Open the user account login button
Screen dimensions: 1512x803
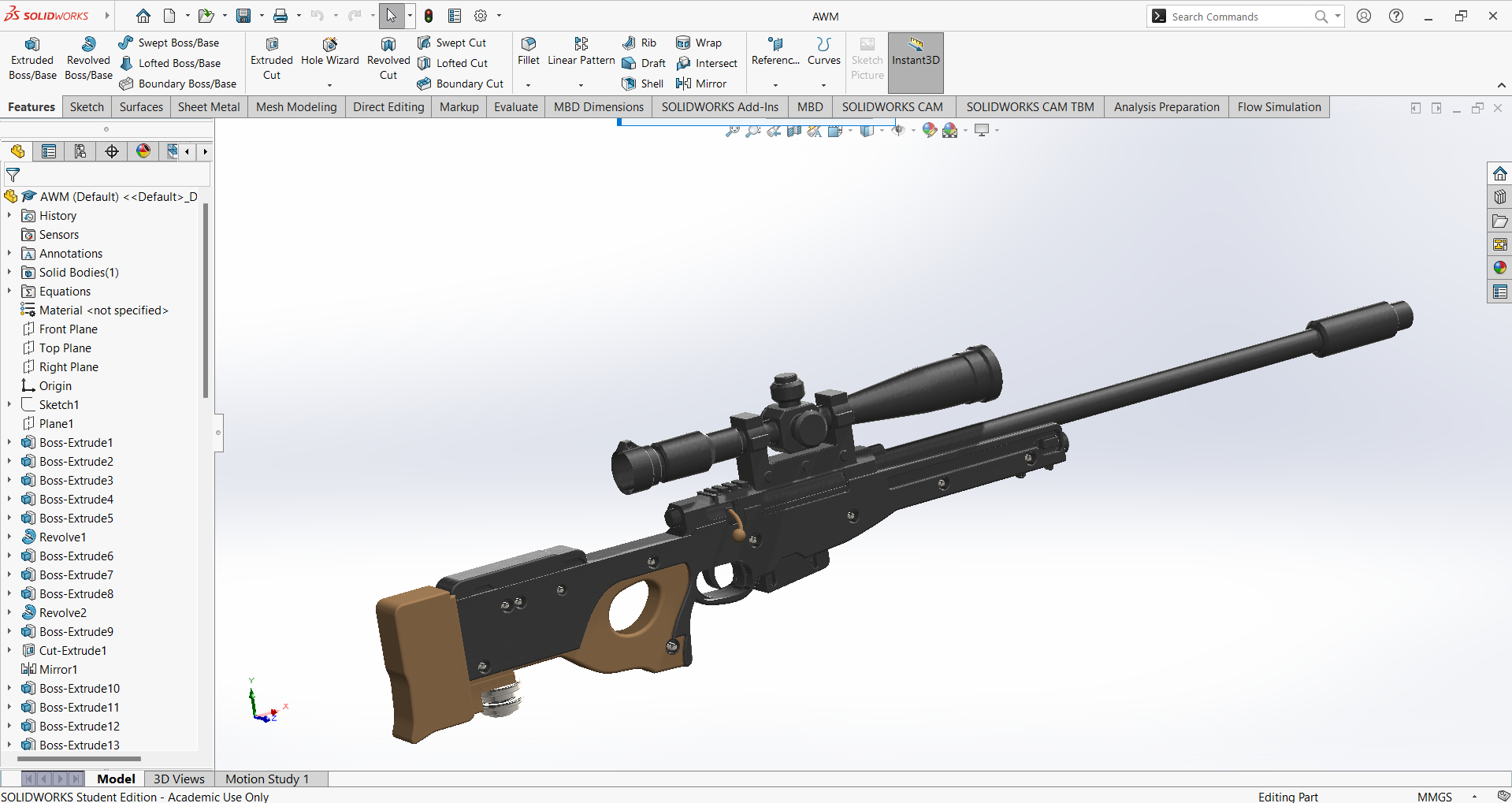tap(1364, 16)
